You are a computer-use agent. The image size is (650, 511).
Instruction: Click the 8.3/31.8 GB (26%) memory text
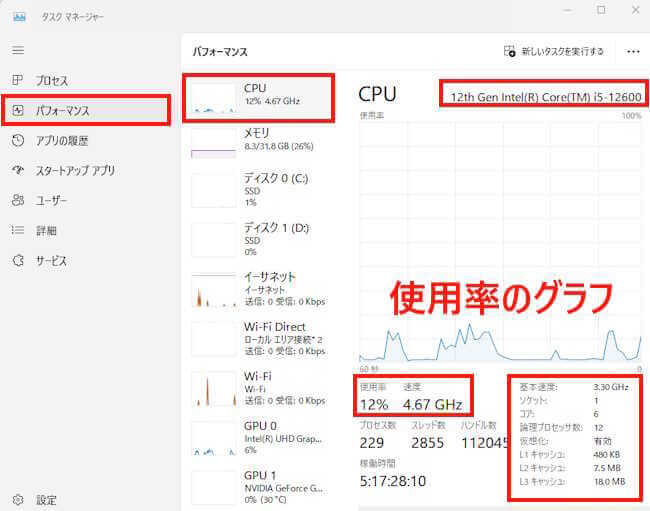click(279, 146)
